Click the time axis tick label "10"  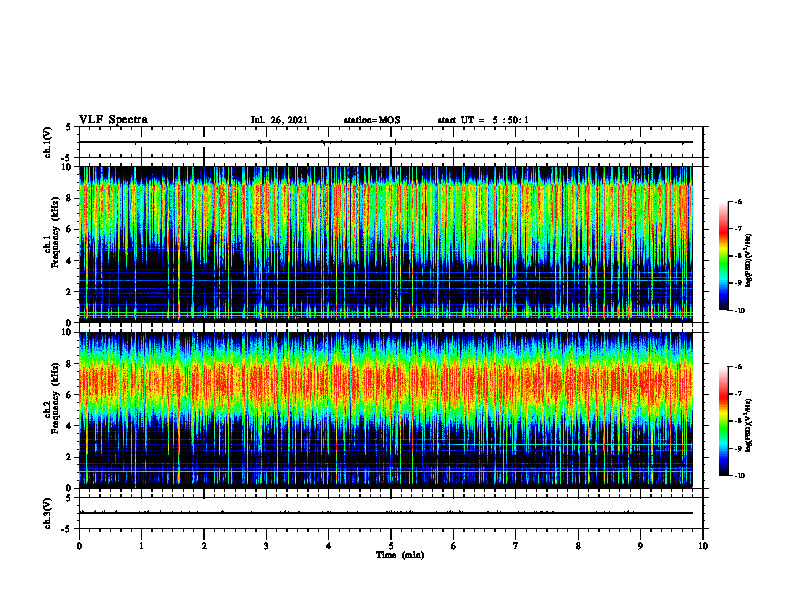click(x=703, y=546)
